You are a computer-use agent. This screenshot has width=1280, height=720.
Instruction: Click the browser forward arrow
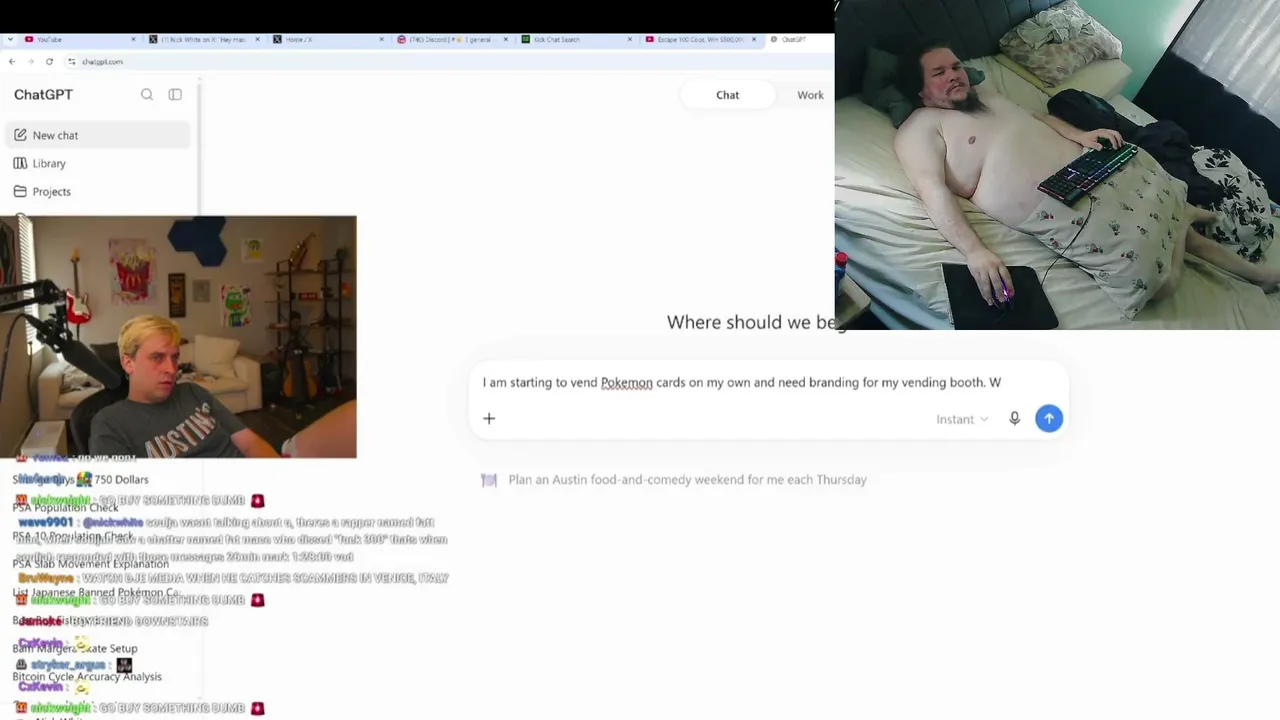[x=31, y=61]
